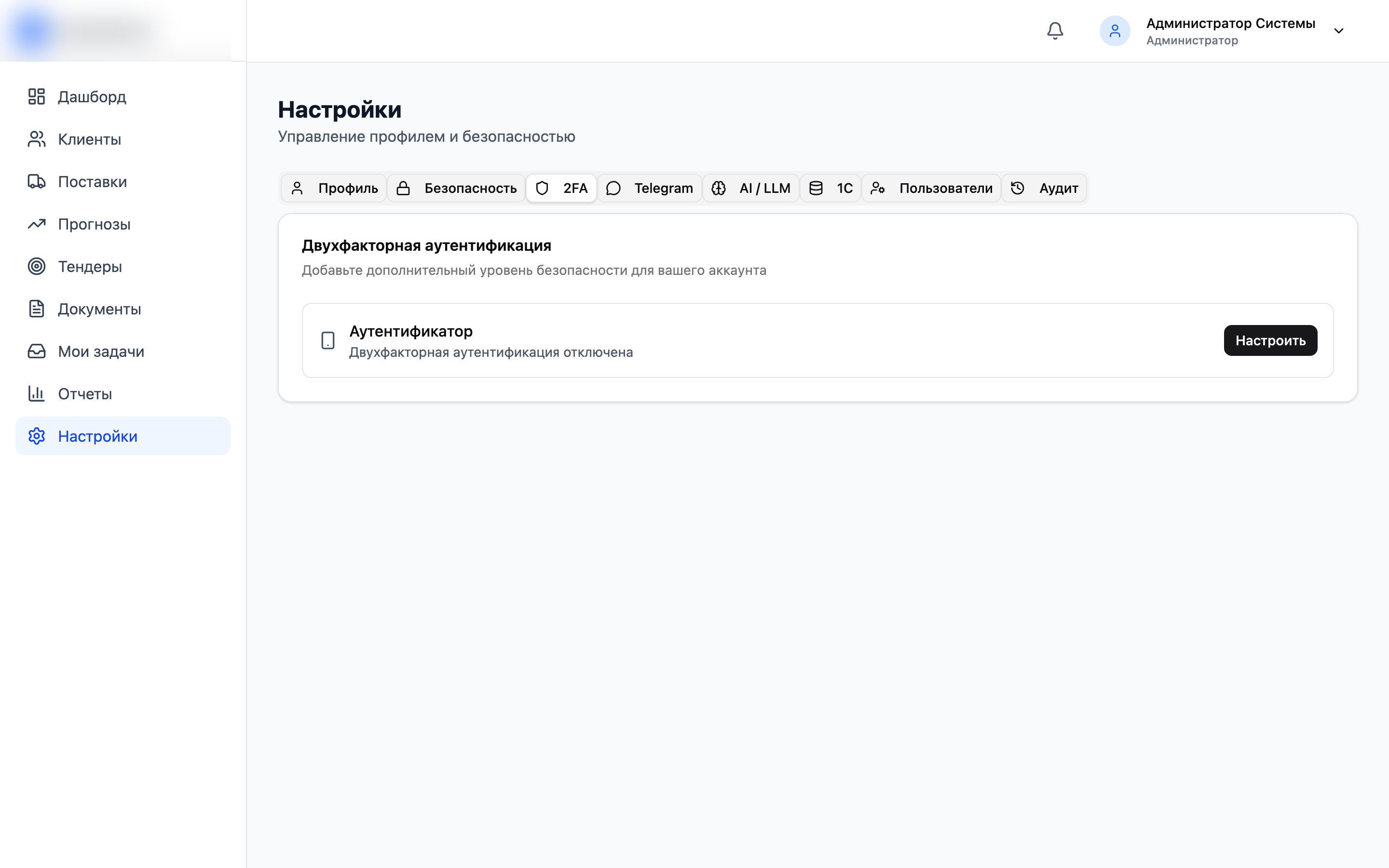This screenshot has width=1389, height=868.
Task: Navigate to Прогнозы
Action: pyautogui.click(x=123, y=224)
